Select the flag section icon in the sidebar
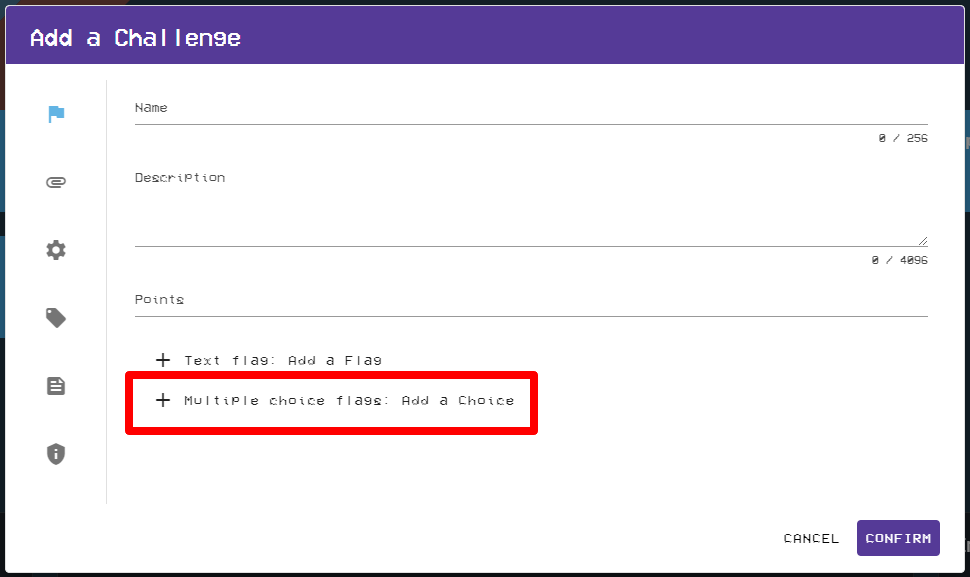Screen dimensions: 970x577 (56, 113)
